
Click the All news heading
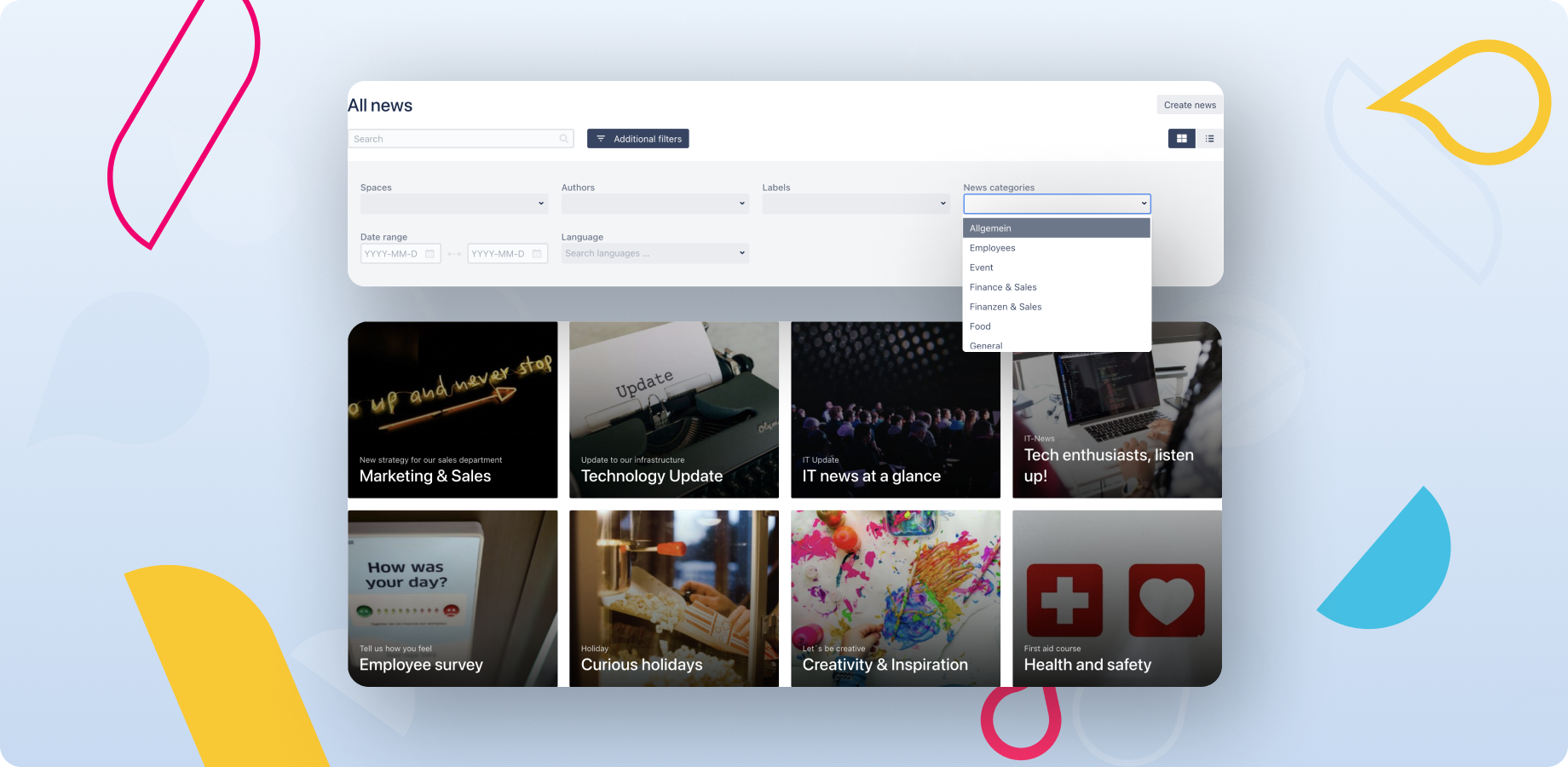point(380,106)
